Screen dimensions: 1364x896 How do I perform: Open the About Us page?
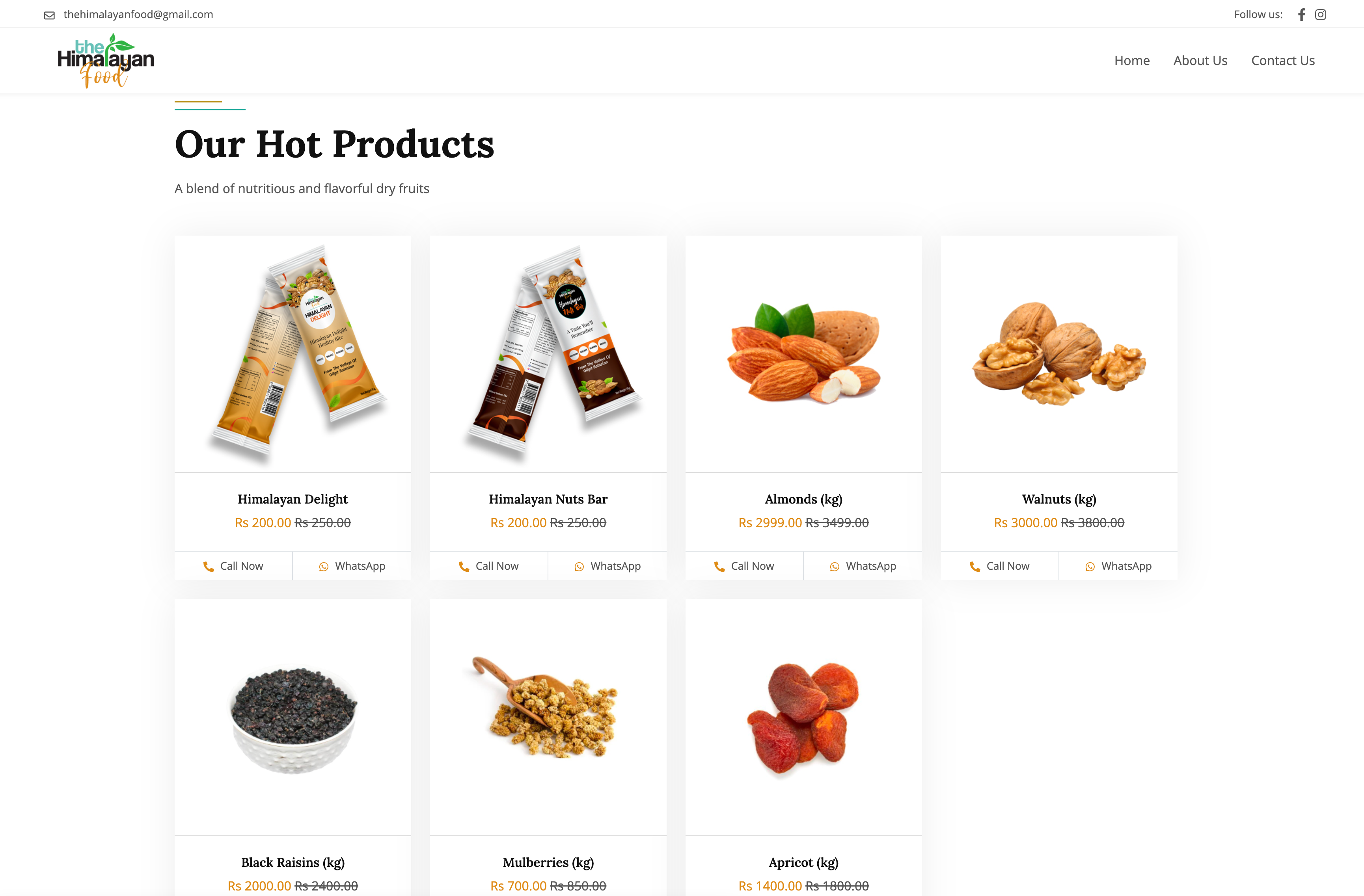[x=1200, y=60]
